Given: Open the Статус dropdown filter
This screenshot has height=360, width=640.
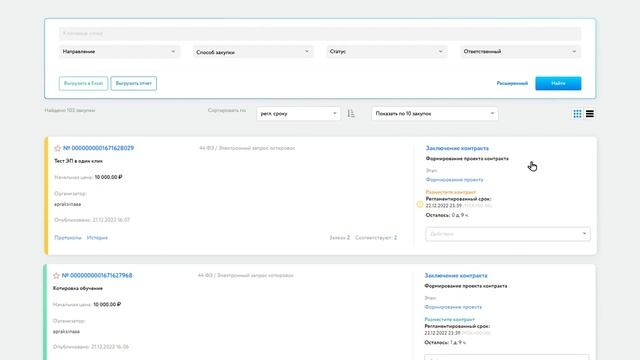Looking at the screenshot, I should pos(387,52).
